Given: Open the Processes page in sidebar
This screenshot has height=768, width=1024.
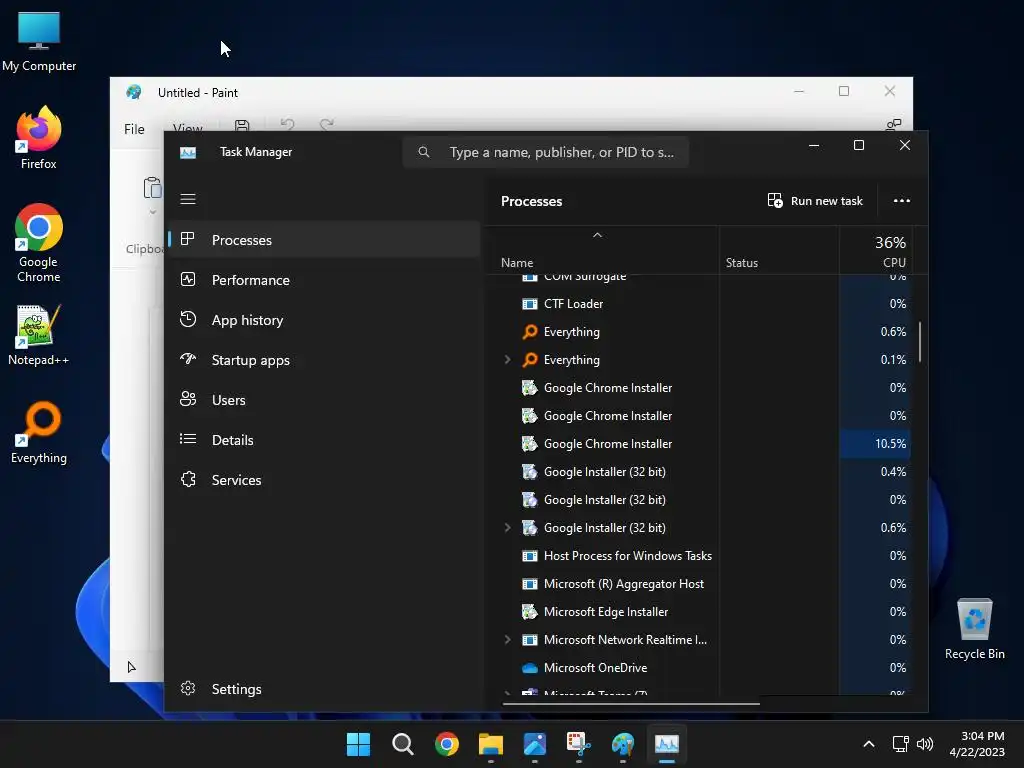Looking at the screenshot, I should [325, 240].
